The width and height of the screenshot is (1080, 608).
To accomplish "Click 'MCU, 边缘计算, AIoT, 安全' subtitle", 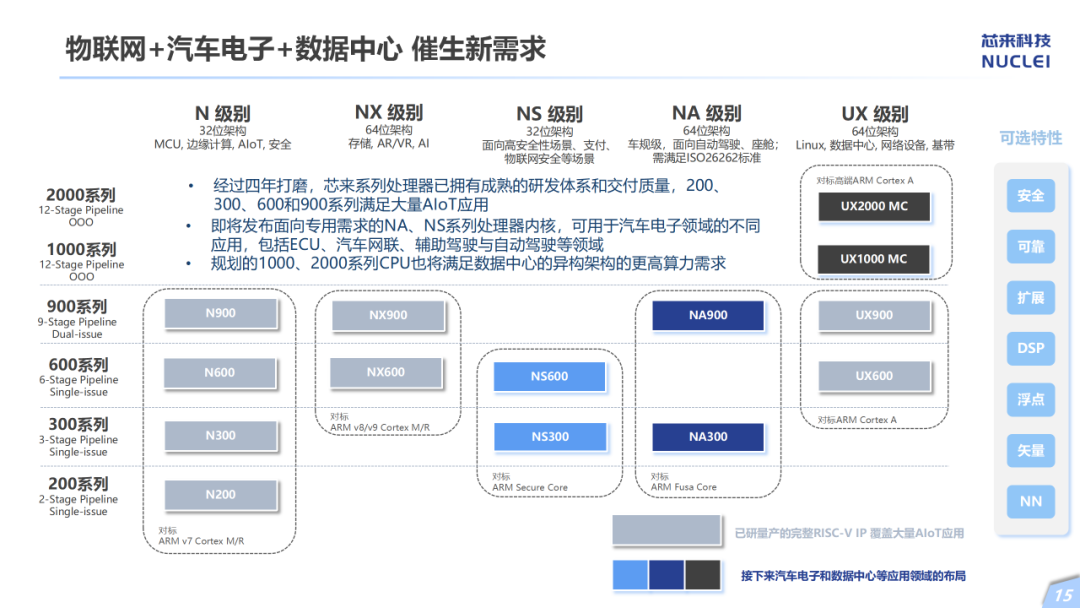I will click(222, 145).
